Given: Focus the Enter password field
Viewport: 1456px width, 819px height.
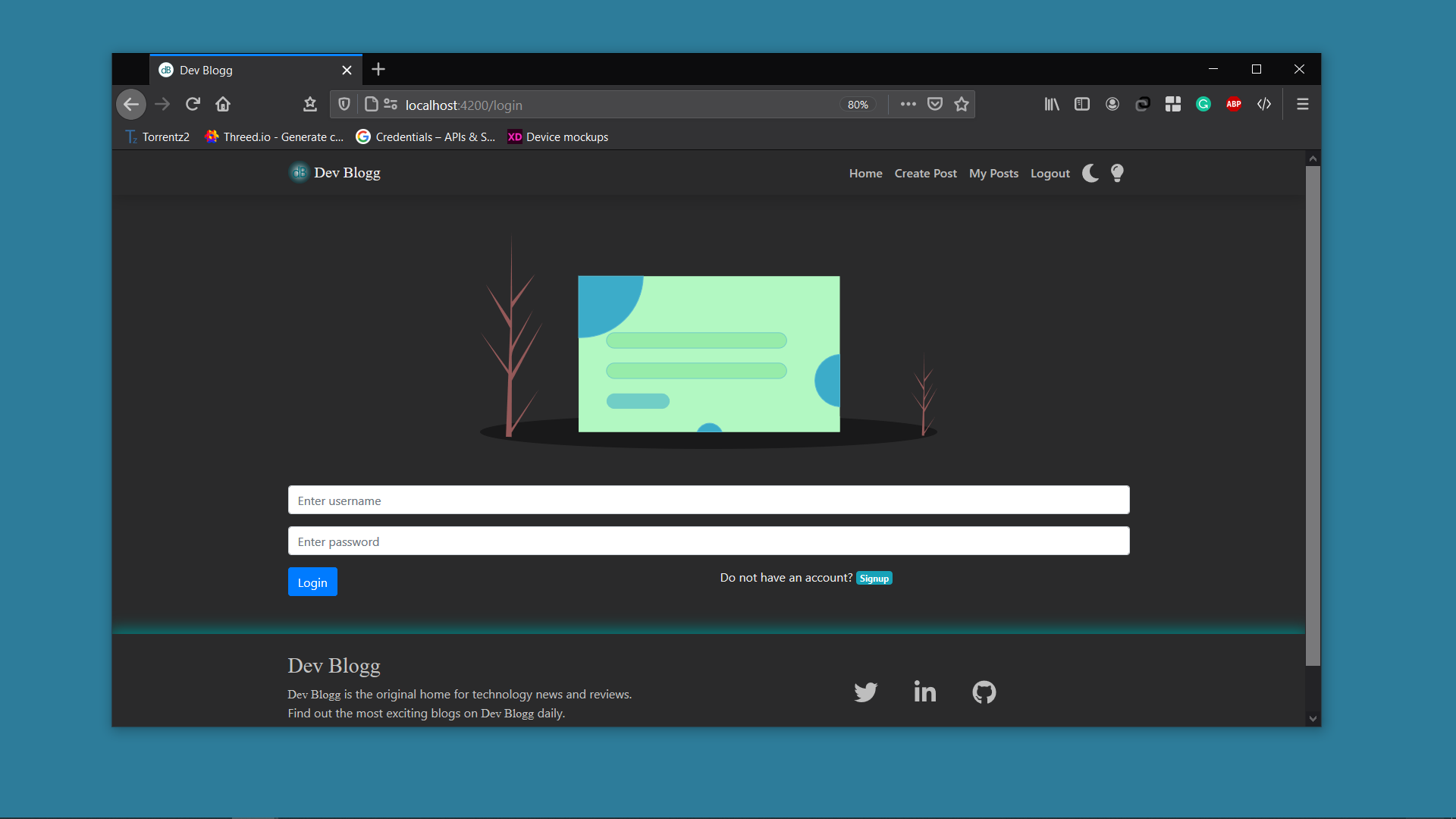Looking at the screenshot, I should (x=708, y=541).
